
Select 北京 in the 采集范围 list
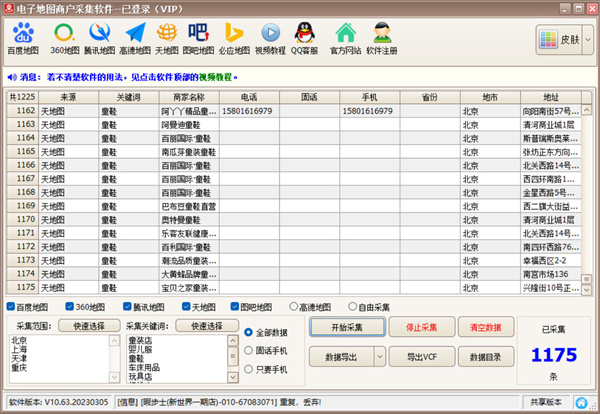click(x=20, y=339)
